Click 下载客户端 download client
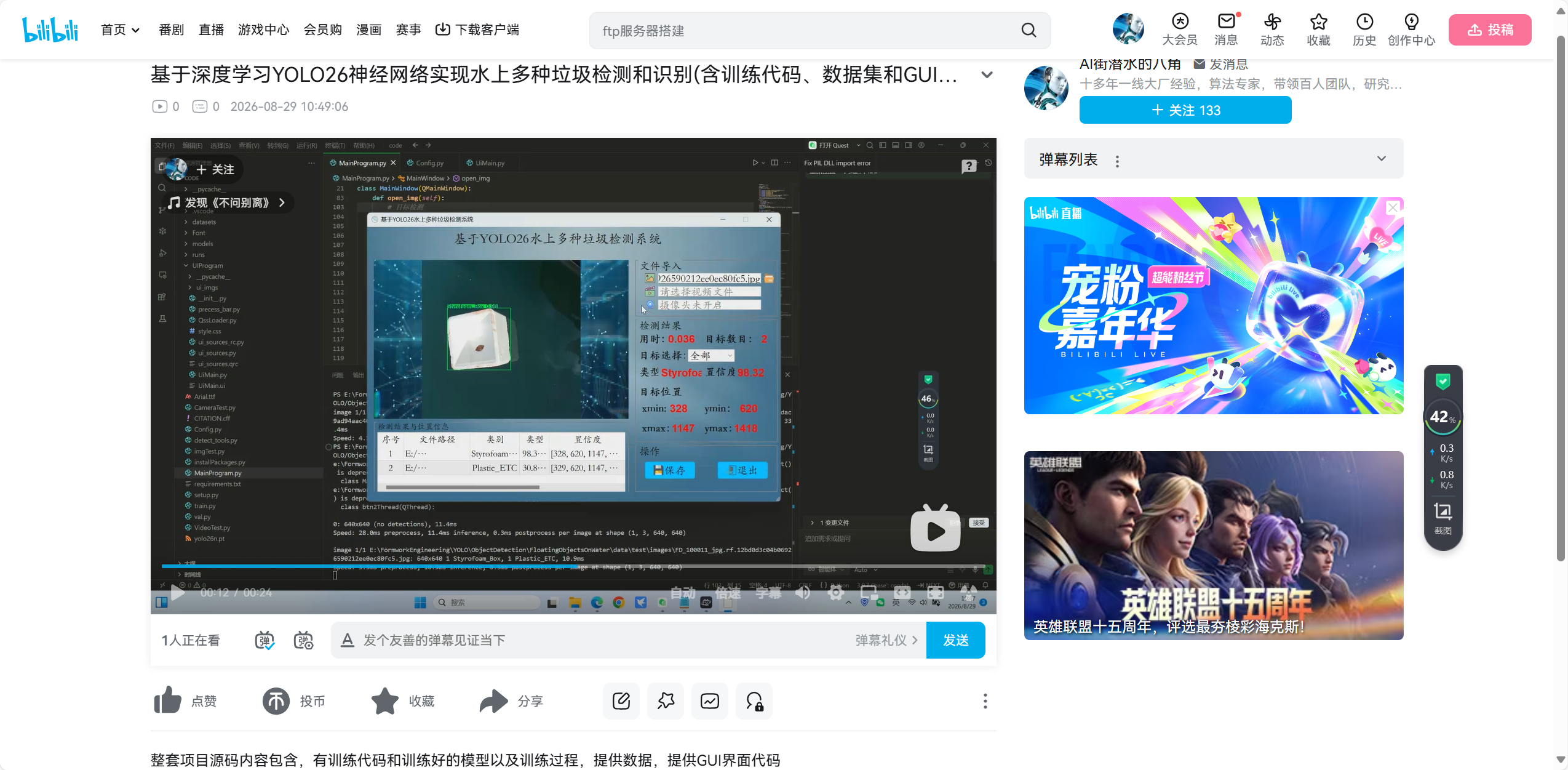 477,30
